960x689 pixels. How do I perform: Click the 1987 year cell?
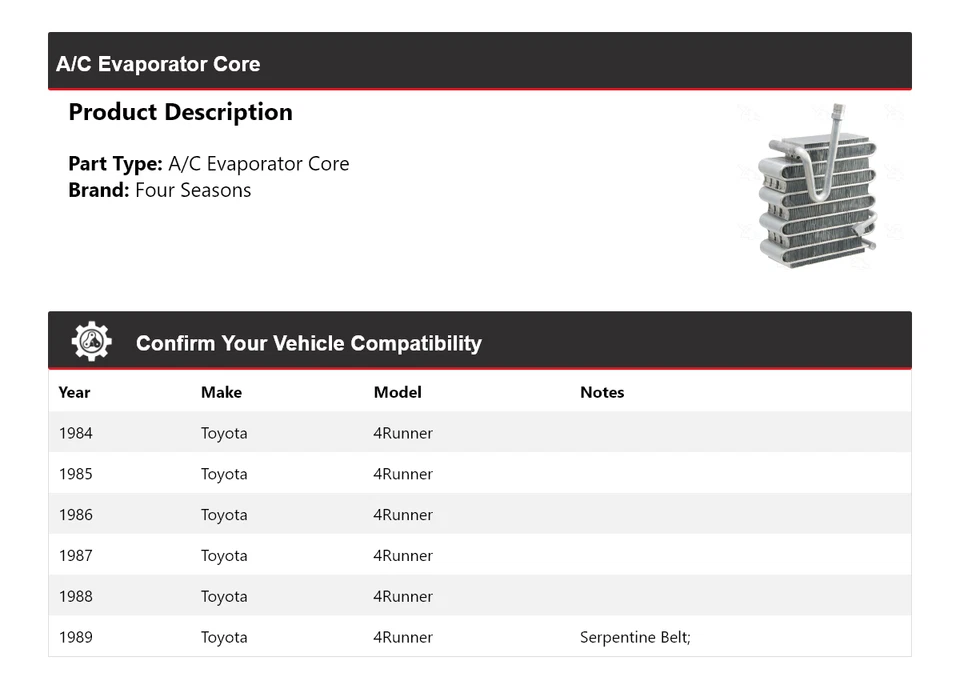point(76,556)
